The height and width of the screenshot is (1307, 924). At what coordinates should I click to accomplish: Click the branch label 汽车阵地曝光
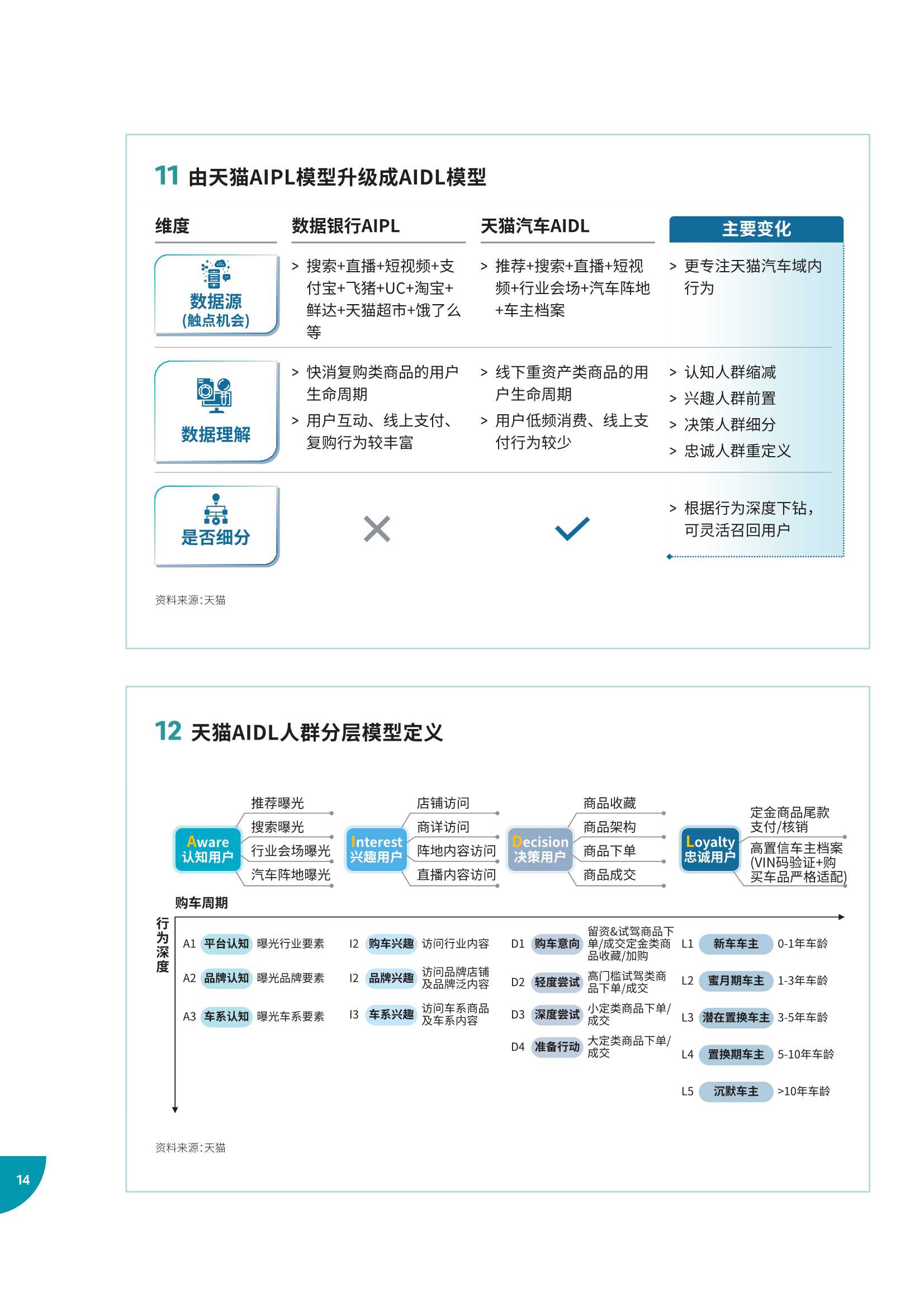(290, 874)
